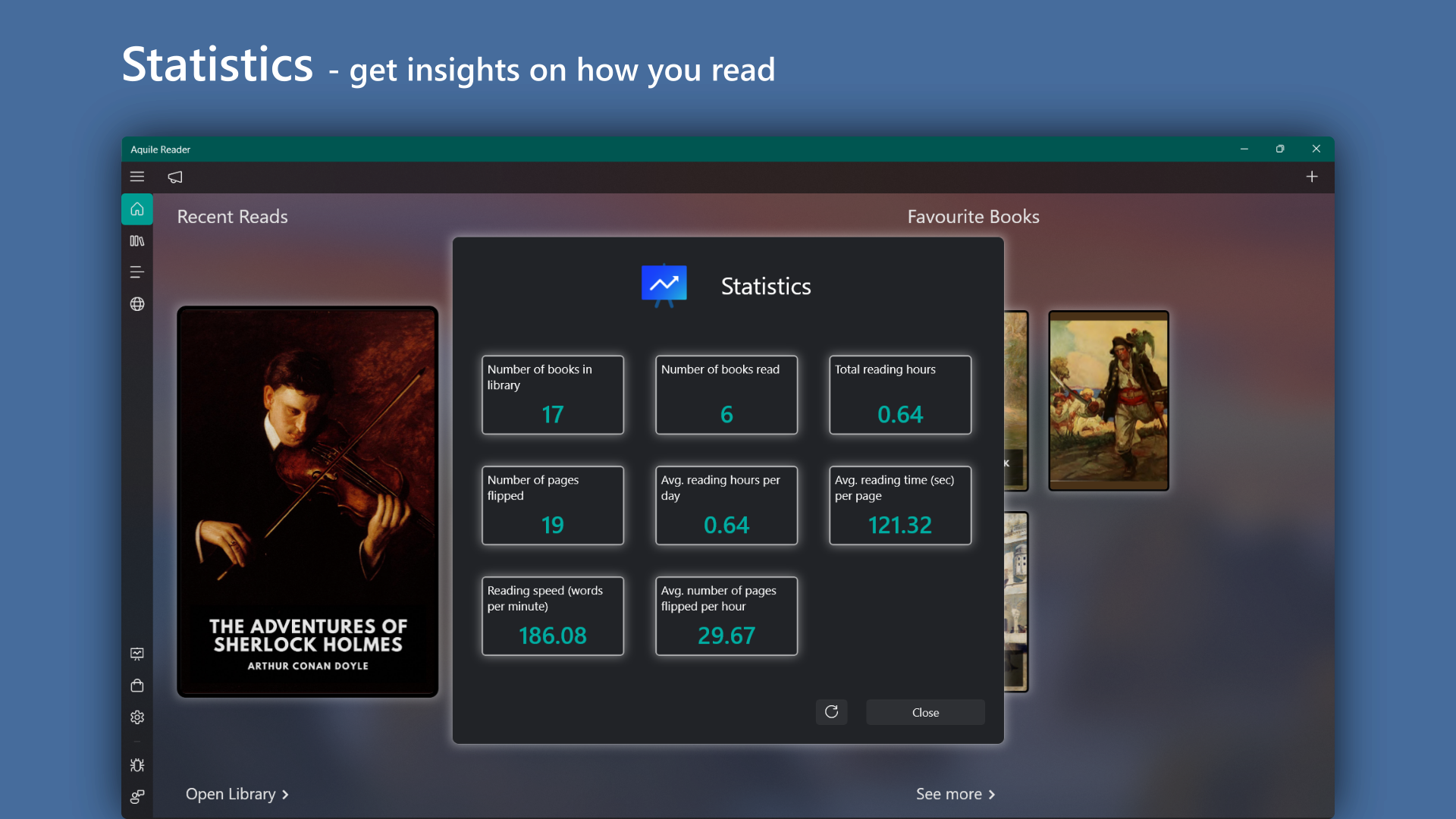Open sharing via the people icon
Screen dimensions: 1456x819
pos(136,797)
